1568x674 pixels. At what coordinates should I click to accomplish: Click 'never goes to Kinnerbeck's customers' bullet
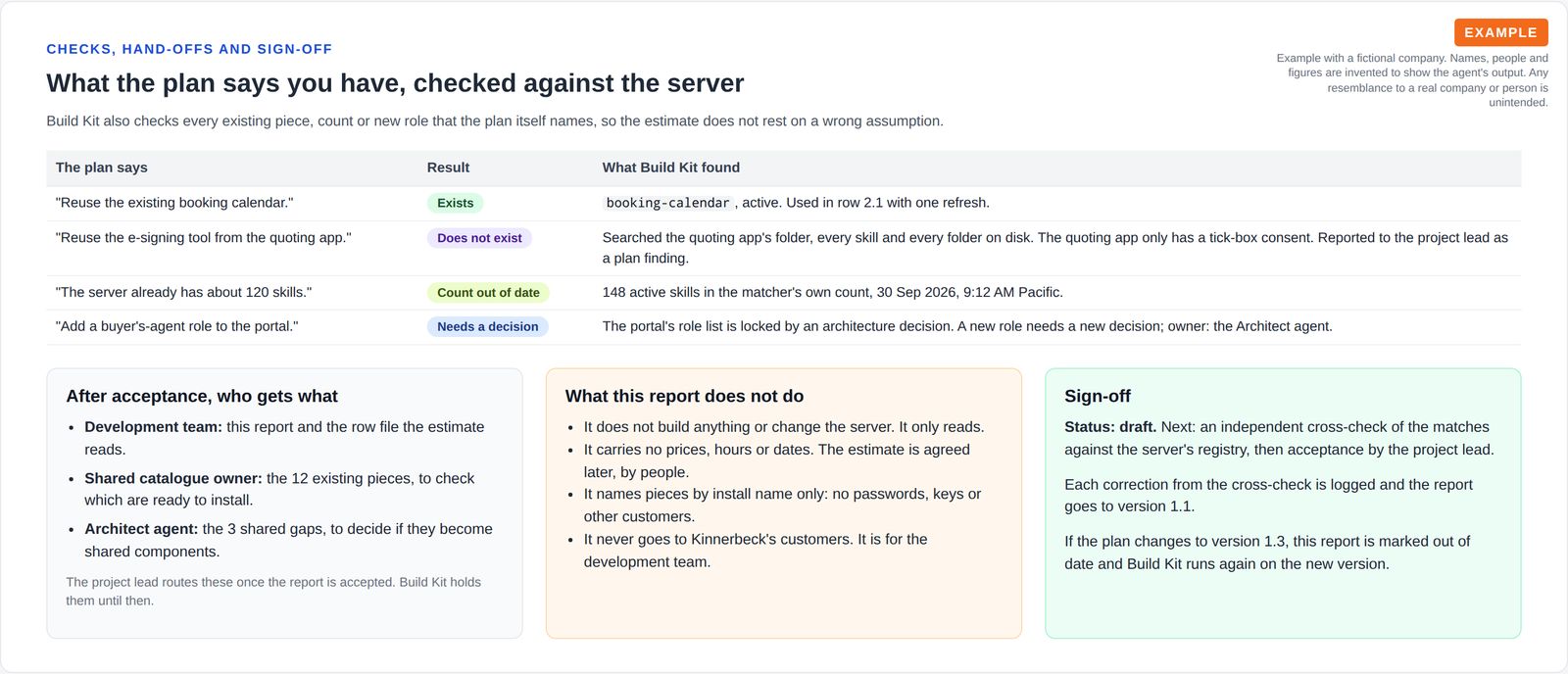coord(756,551)
